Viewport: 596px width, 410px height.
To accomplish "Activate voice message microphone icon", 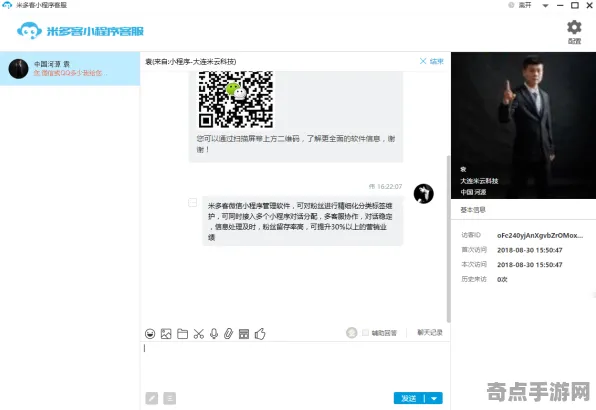I will 214,334.
